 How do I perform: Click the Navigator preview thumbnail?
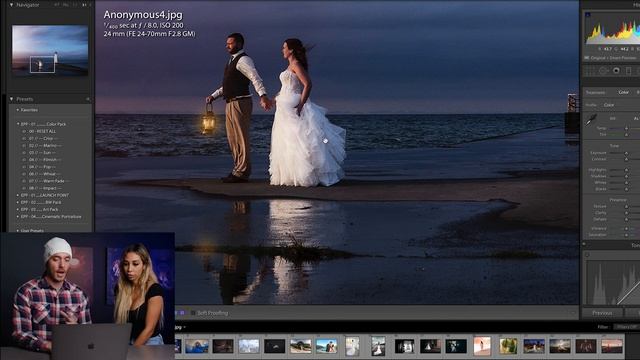pyautogui.click(x=50, y=51)
